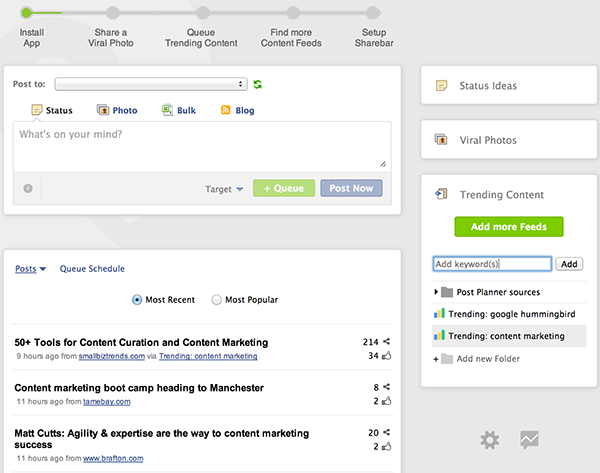Click the Trending Content panel icon
This screenshot has width=600, height=473.
point(441,194)
